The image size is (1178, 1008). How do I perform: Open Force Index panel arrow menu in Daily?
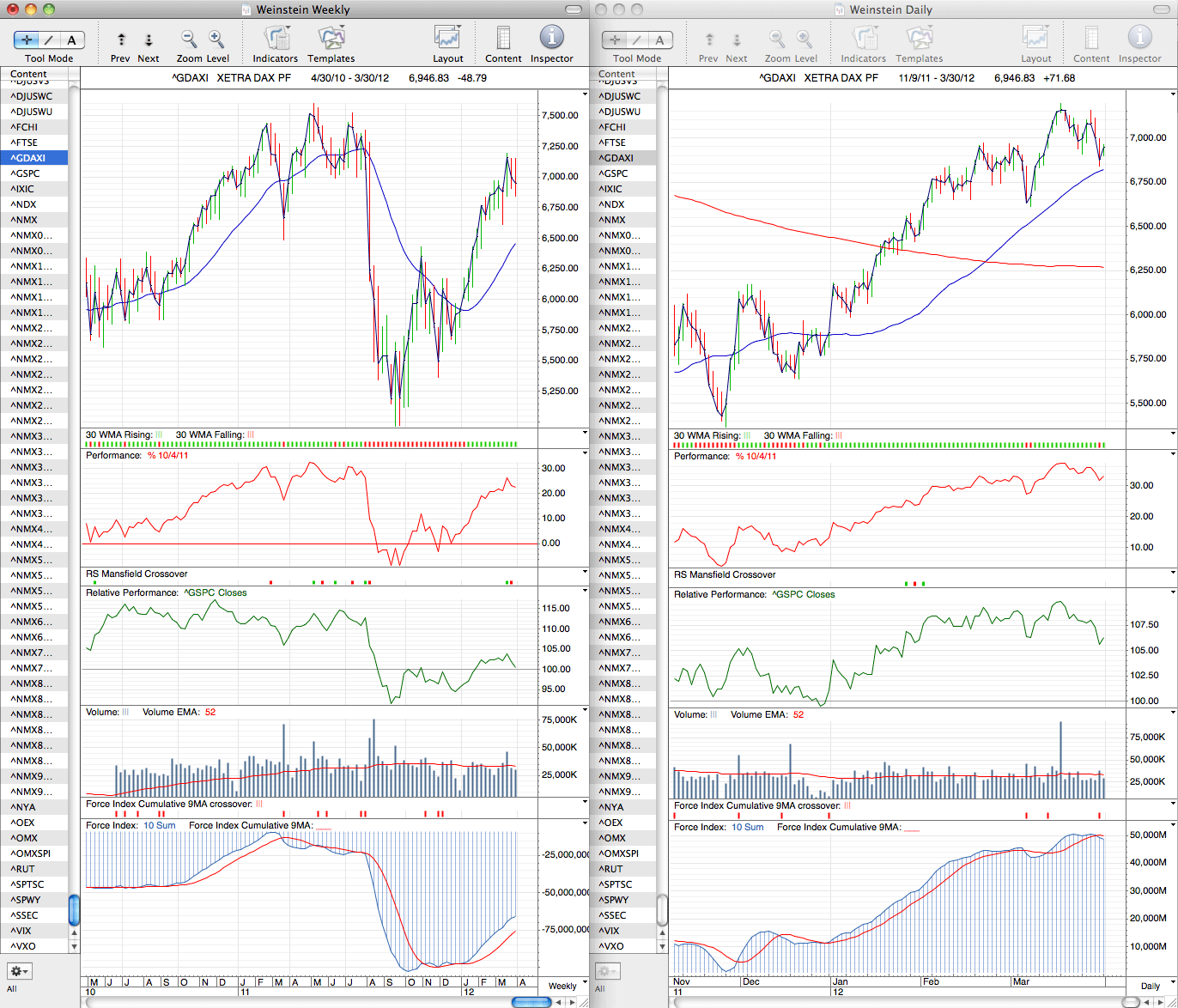click(x=1173, y=827)
